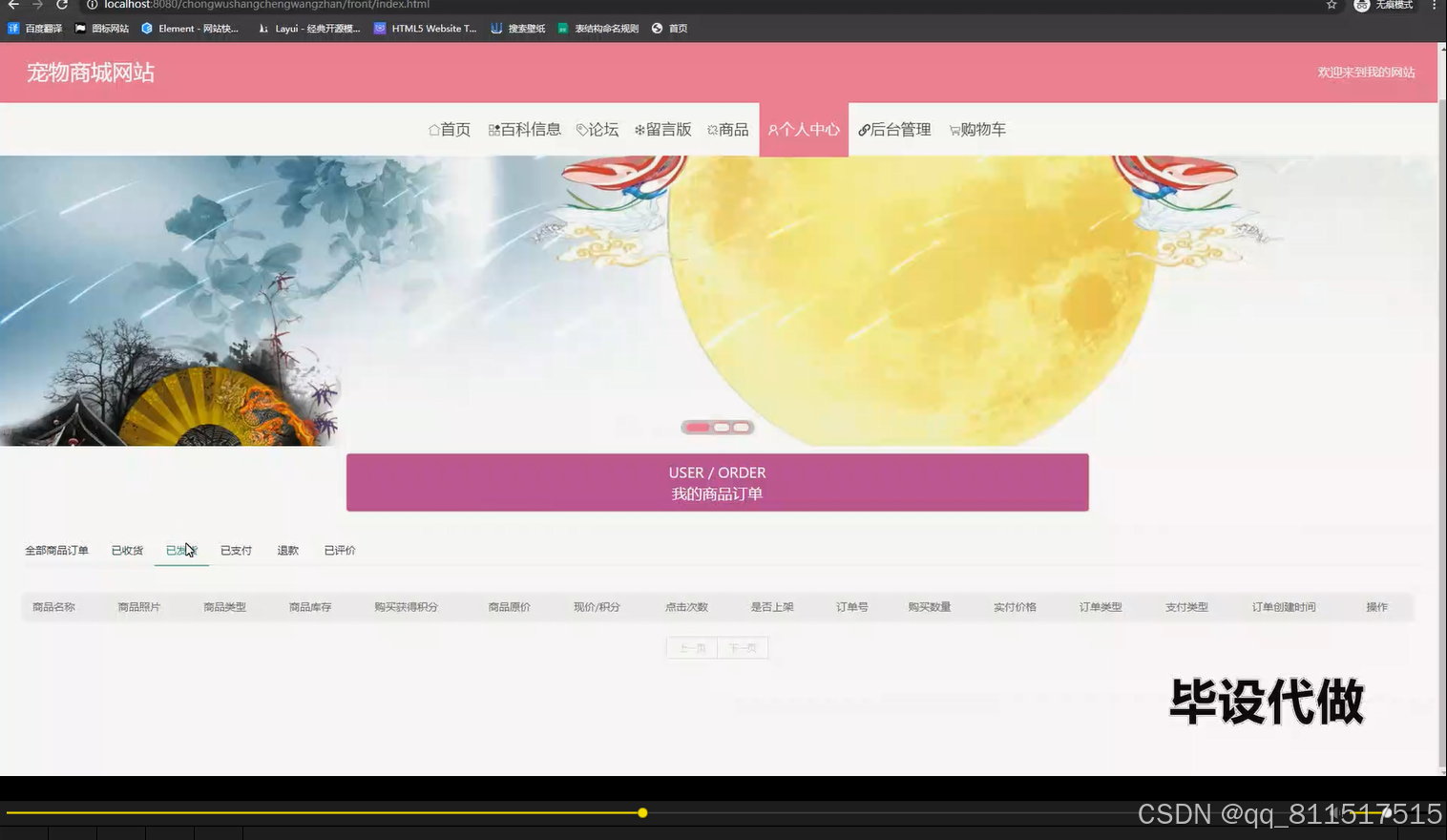Open the 搜索壁纸 bookmark

click(x=518, y=29)
